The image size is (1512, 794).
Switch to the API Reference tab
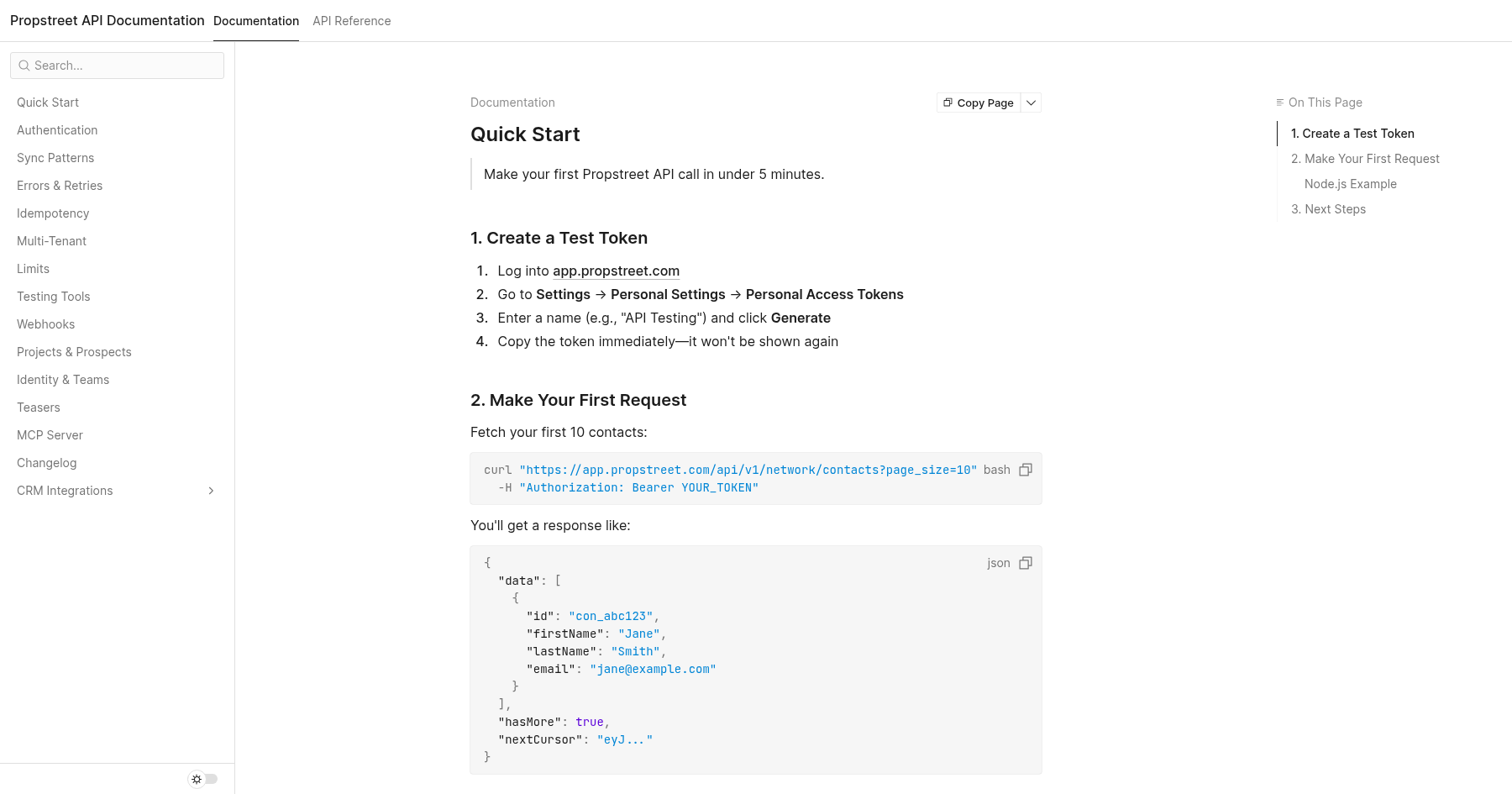[352, 21]
